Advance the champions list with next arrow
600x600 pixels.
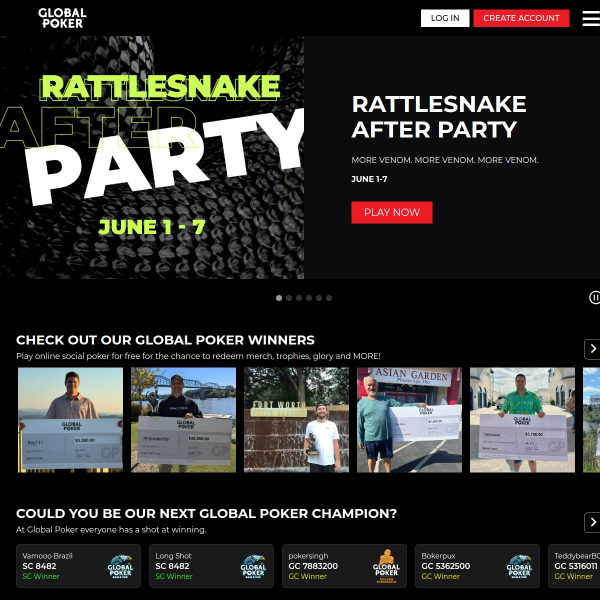tap(592, 522)
